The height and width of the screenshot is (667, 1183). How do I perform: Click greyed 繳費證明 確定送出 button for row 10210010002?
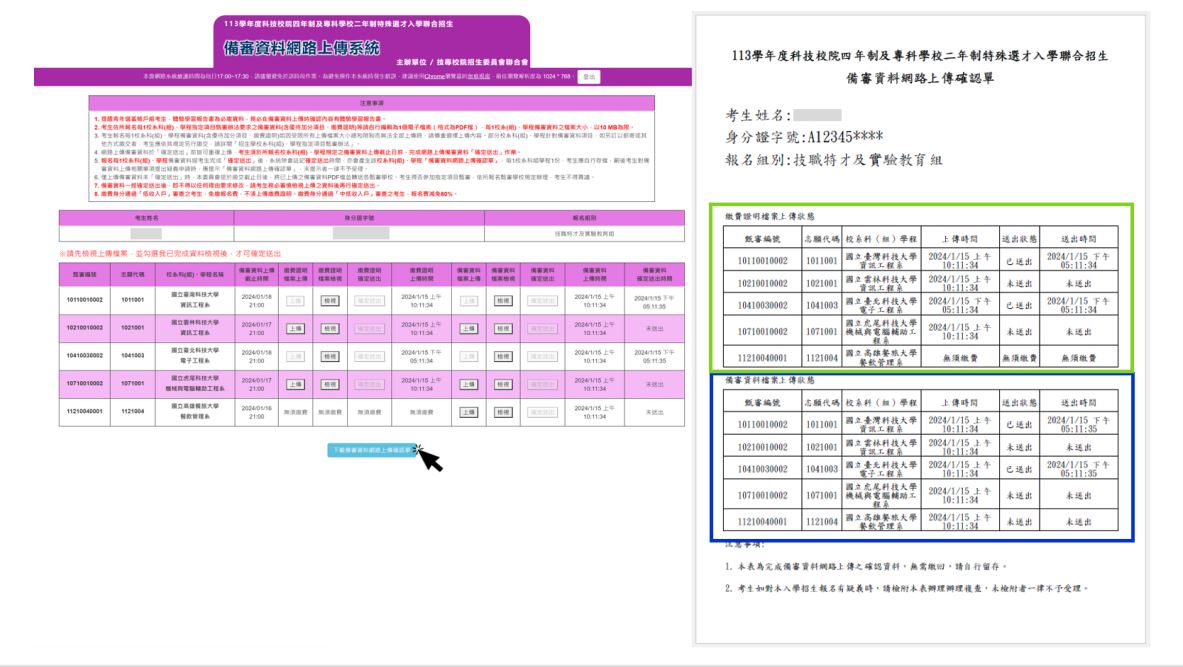(370, 329)
